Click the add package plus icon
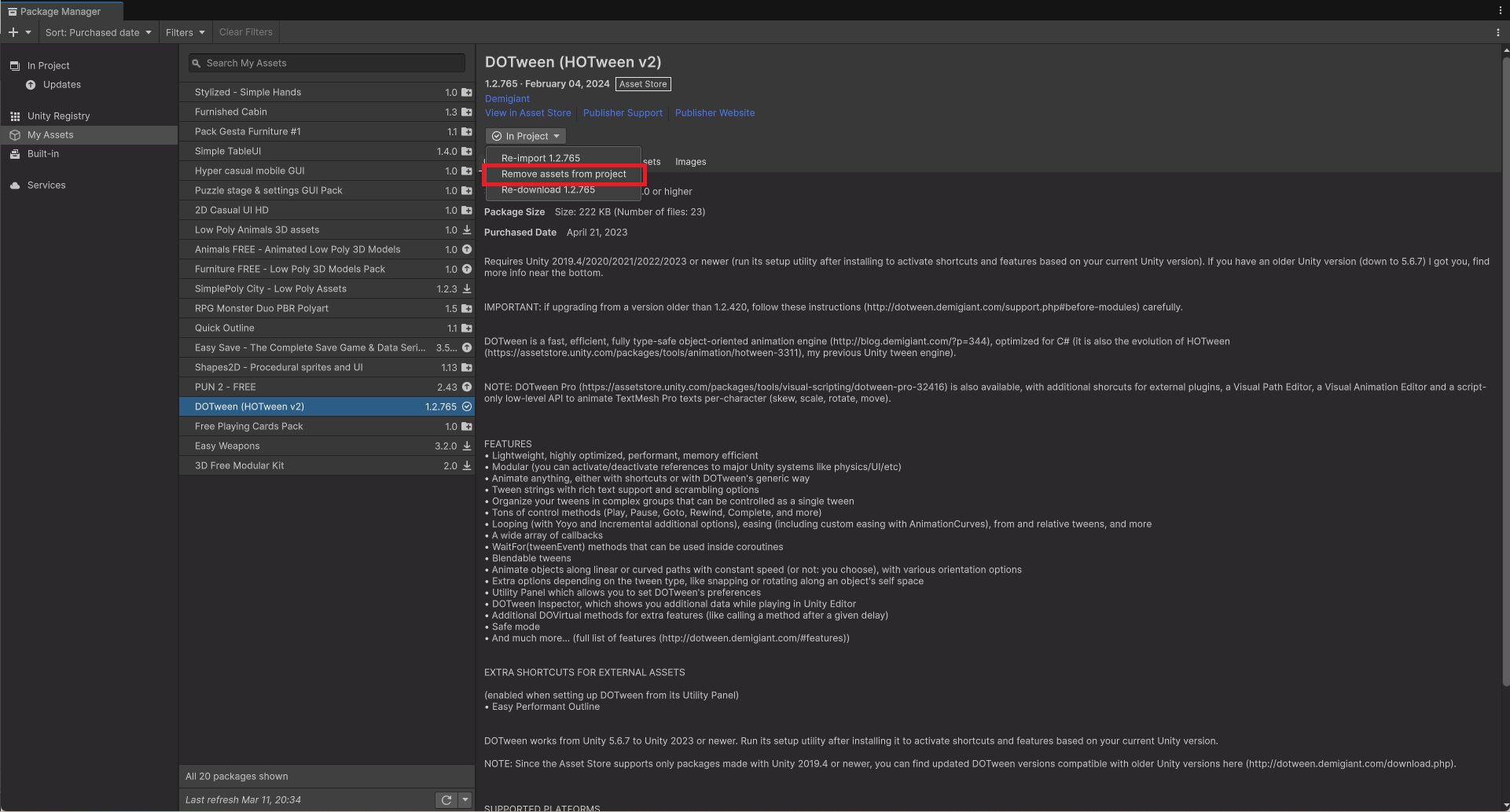Image resolution: width=1510 pixels, height=812 pixels. [x=12, y=32]
